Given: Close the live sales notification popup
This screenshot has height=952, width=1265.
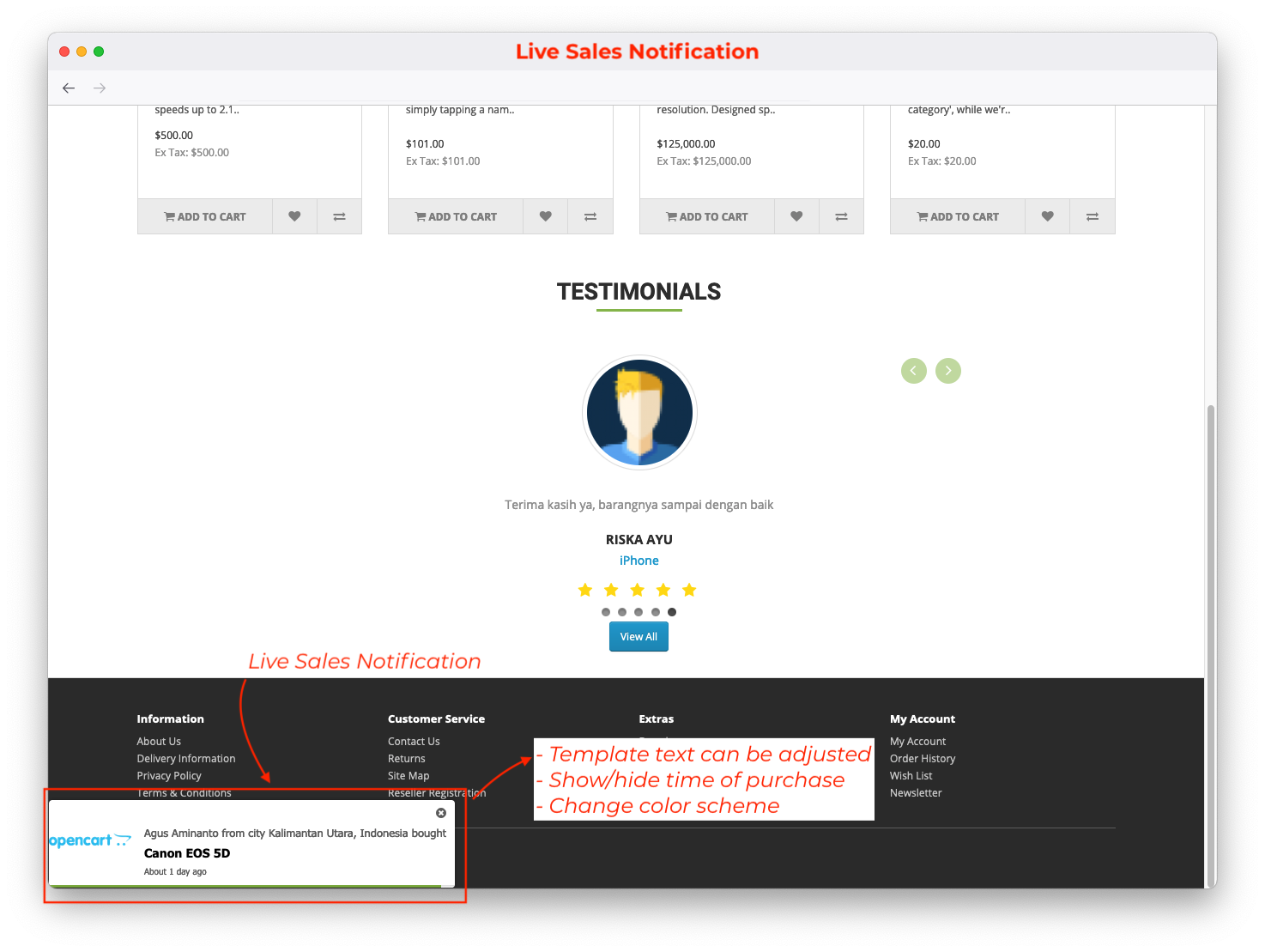Looking at the screenshot, I should [441, 813].
